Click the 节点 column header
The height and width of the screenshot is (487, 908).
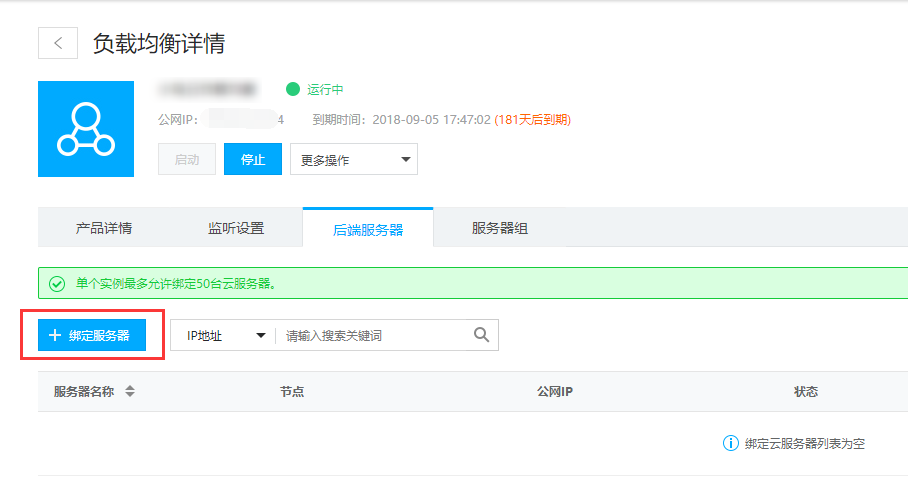[x=292, y=392]
